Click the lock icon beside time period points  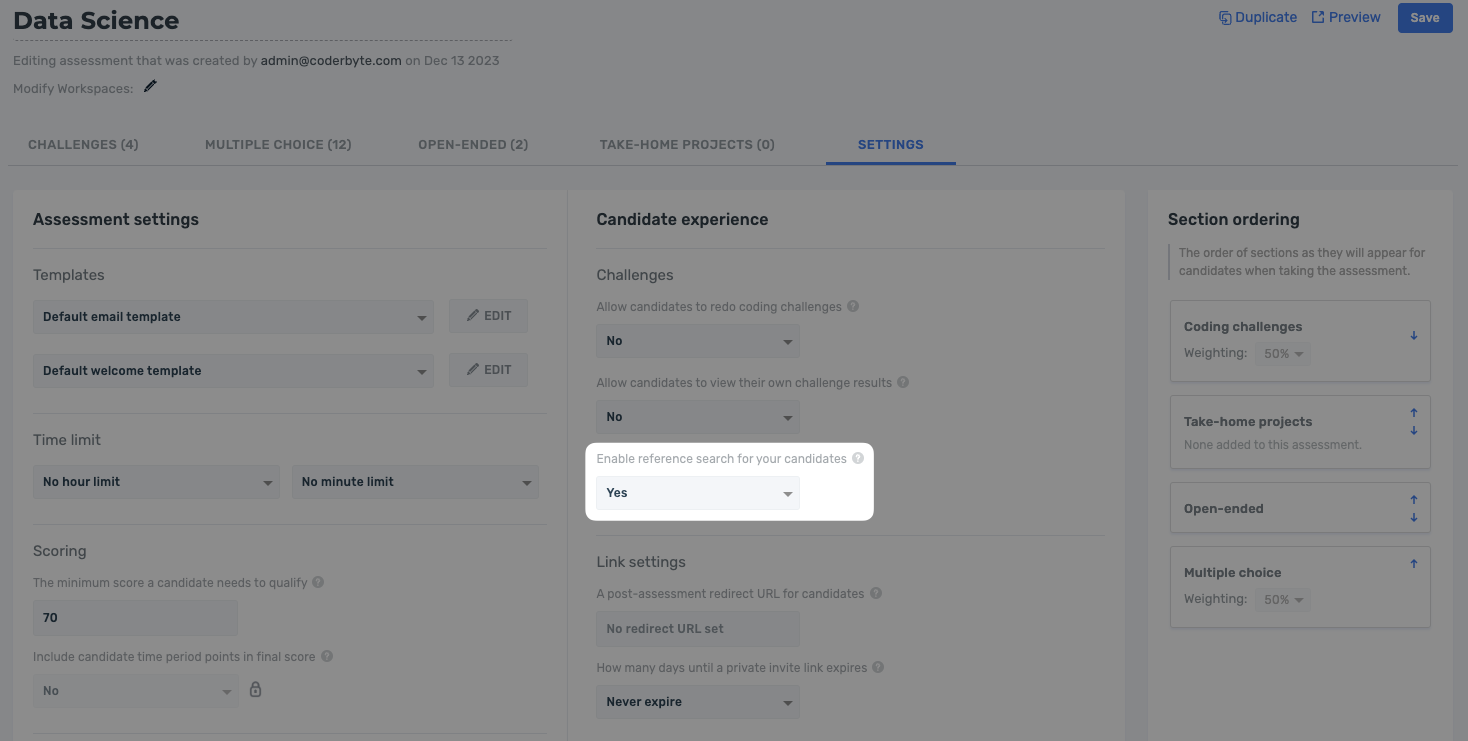[255, 689]
